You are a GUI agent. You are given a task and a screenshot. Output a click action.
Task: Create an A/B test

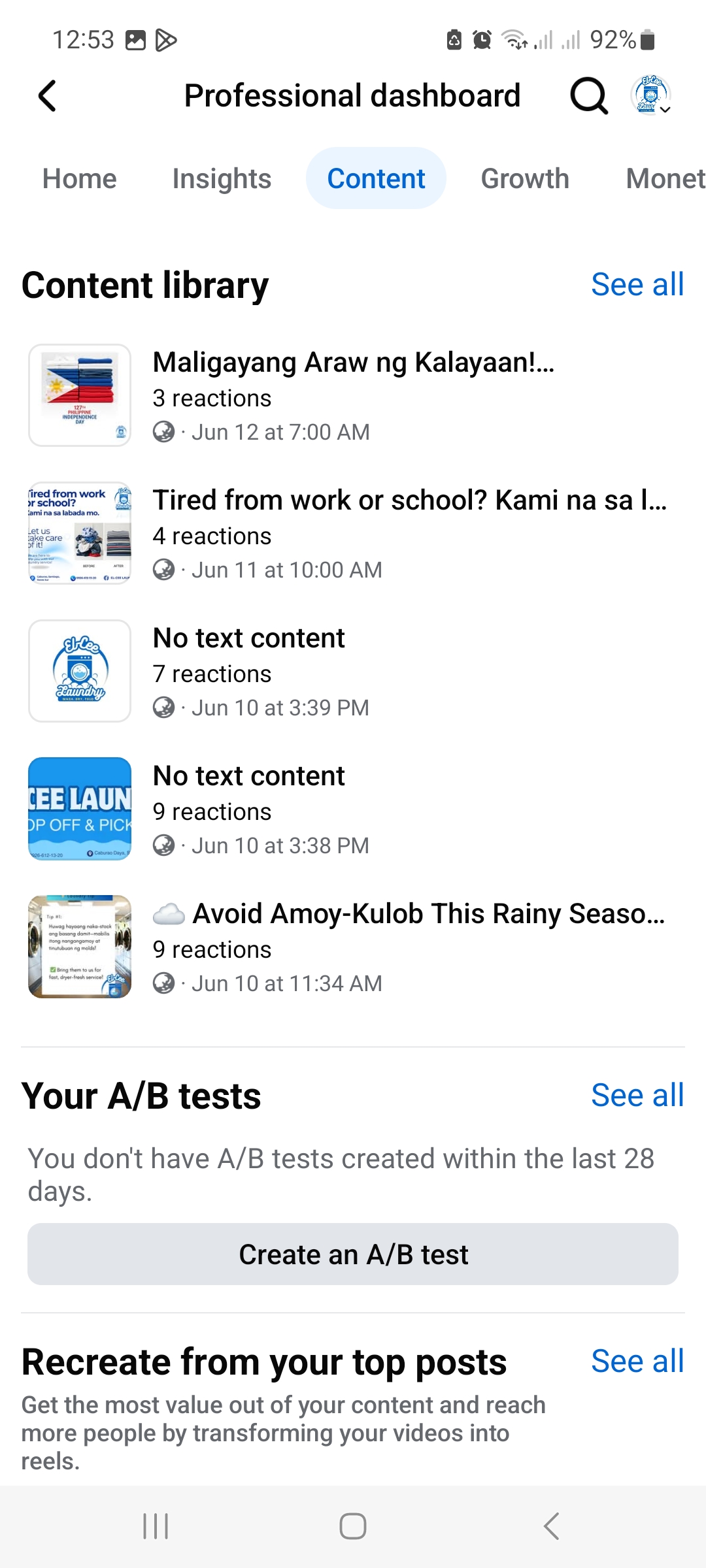coord(353,1254)
